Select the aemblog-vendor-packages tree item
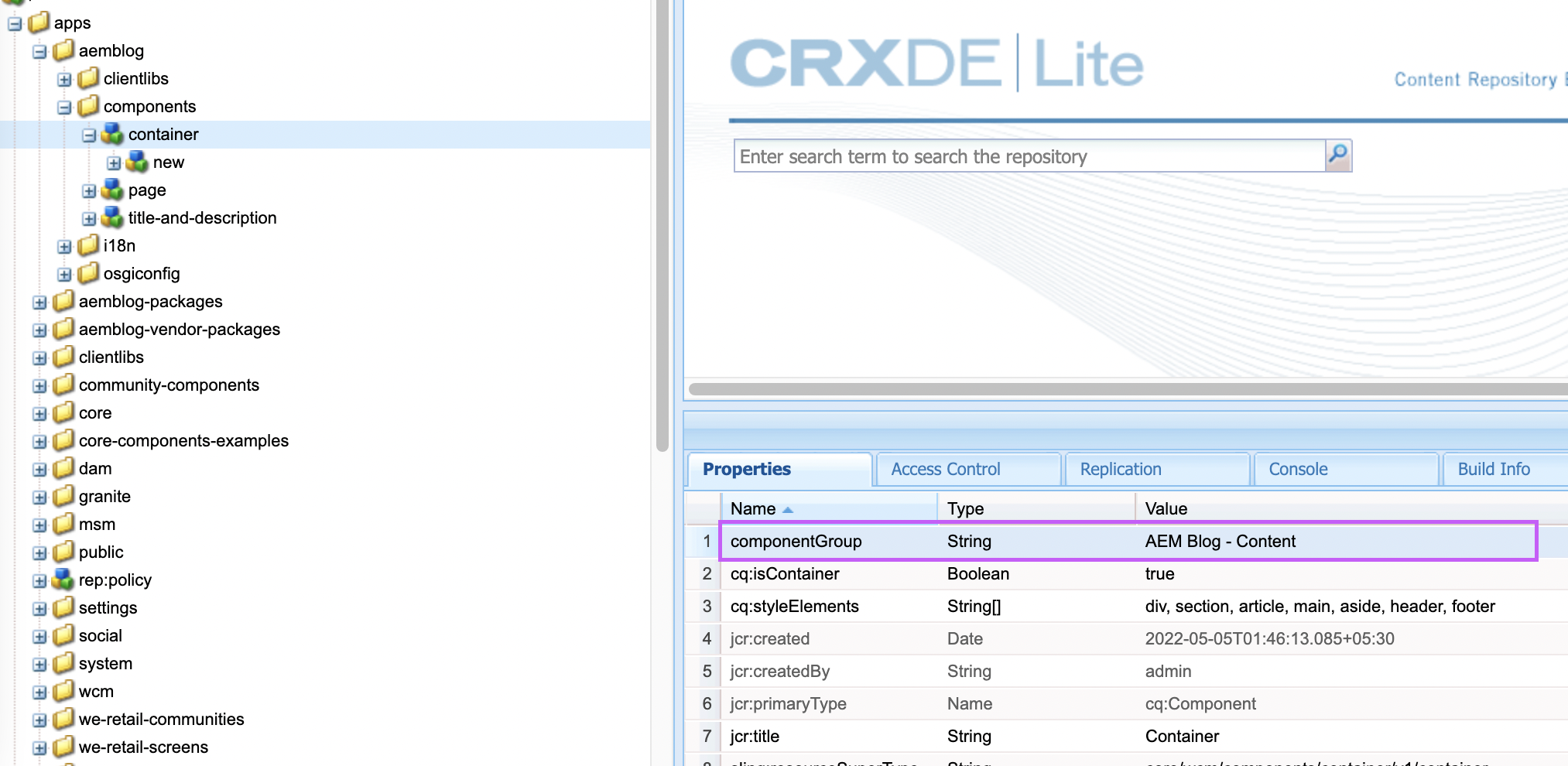The image size is (1568, 766). tap(179, 329)
